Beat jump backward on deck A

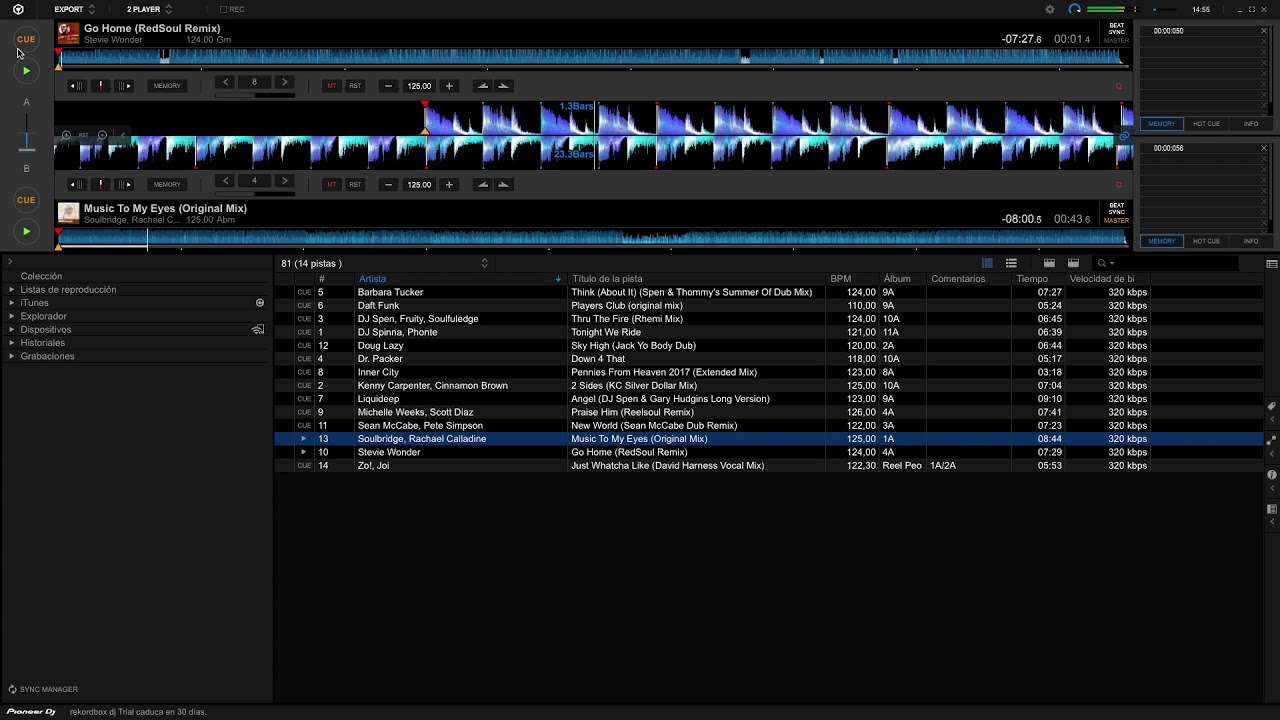(x=226, y=82)
